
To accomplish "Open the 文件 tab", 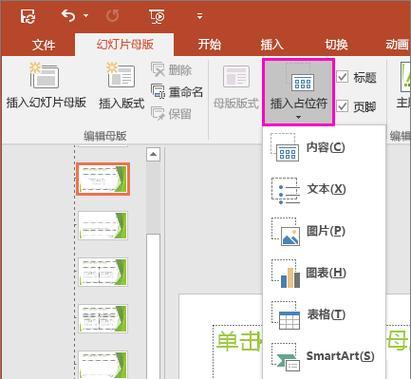I will 43,45.
